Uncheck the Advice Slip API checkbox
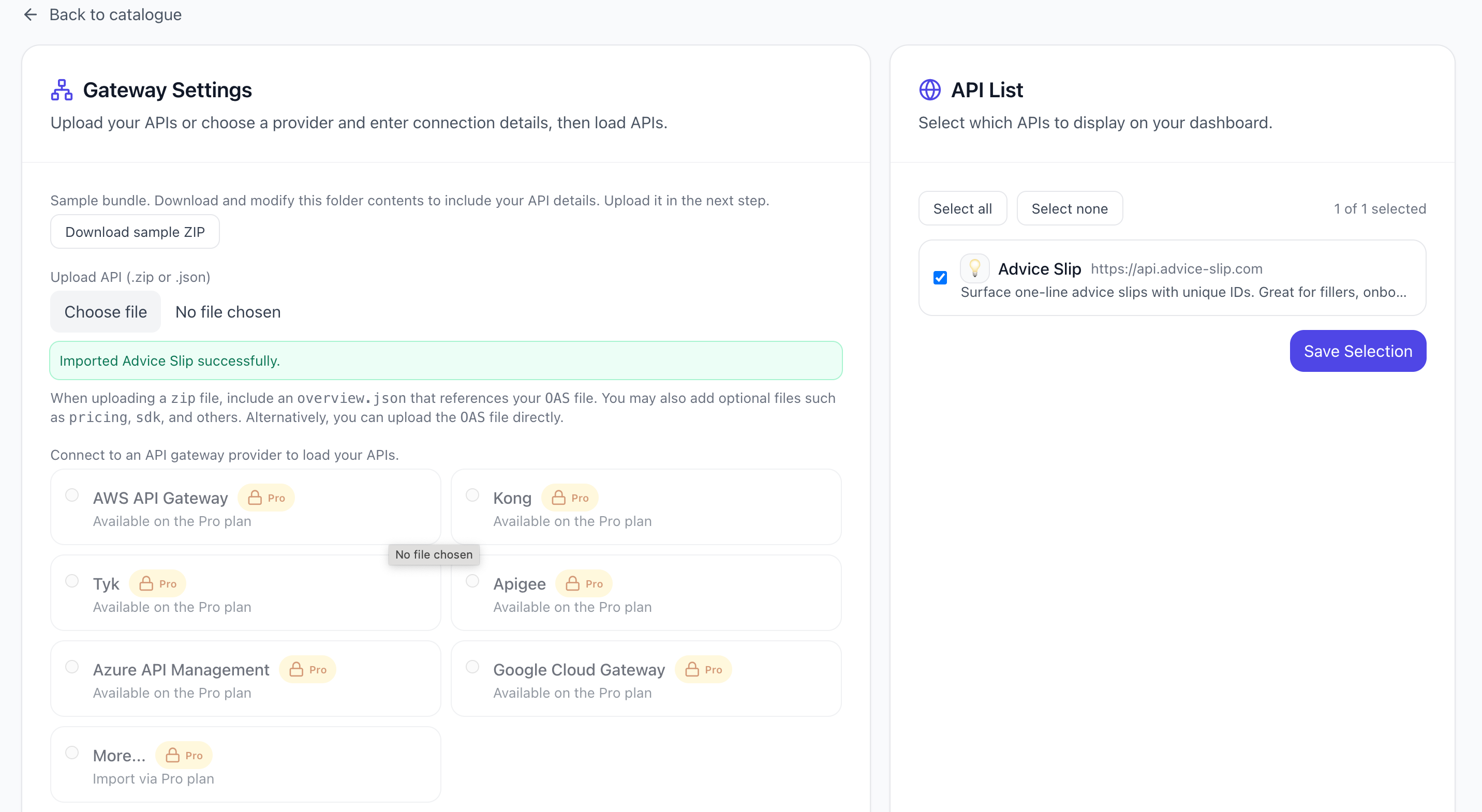 point(940,278)
